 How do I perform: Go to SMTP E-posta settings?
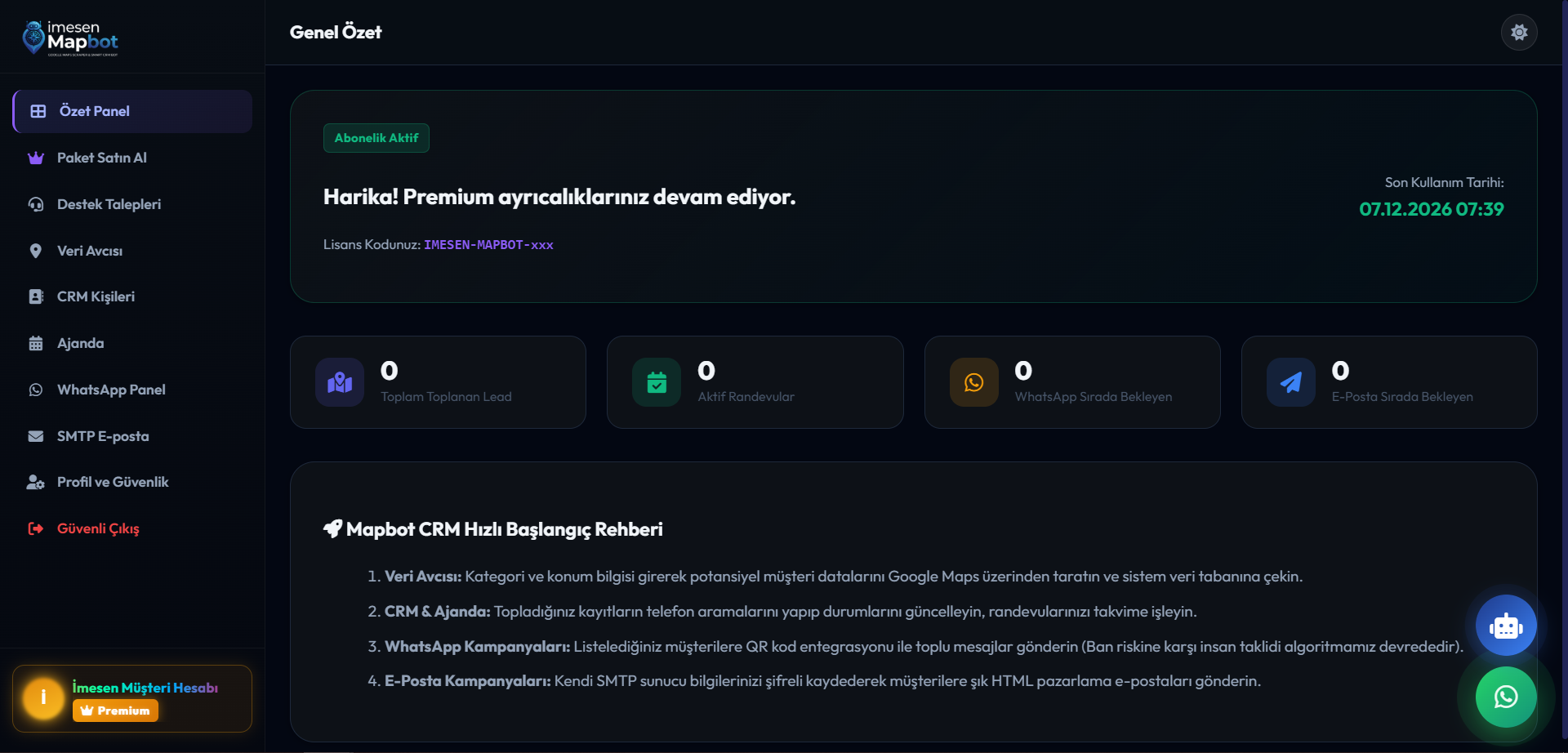click(x=132, y=436)
